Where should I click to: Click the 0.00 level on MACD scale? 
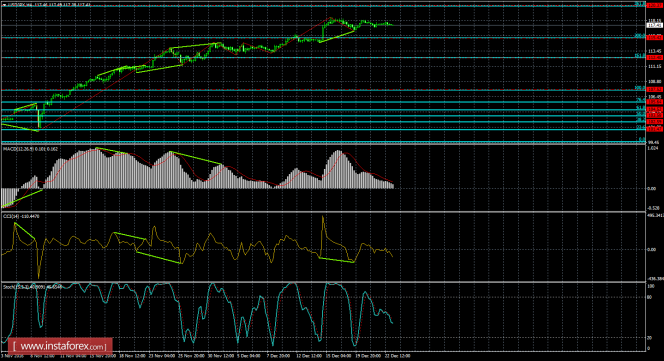coord(652,189)
